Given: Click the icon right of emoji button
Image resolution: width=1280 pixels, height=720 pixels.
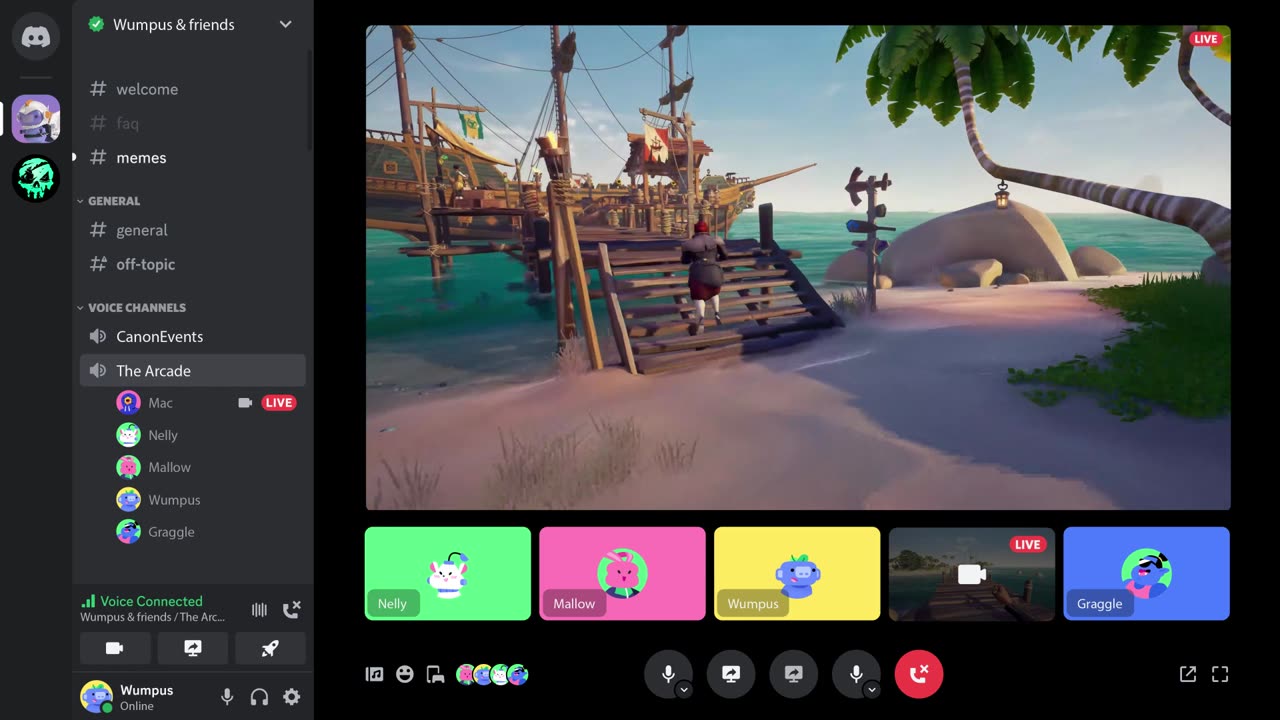Looking at the screenshot, I should point(435,674).
